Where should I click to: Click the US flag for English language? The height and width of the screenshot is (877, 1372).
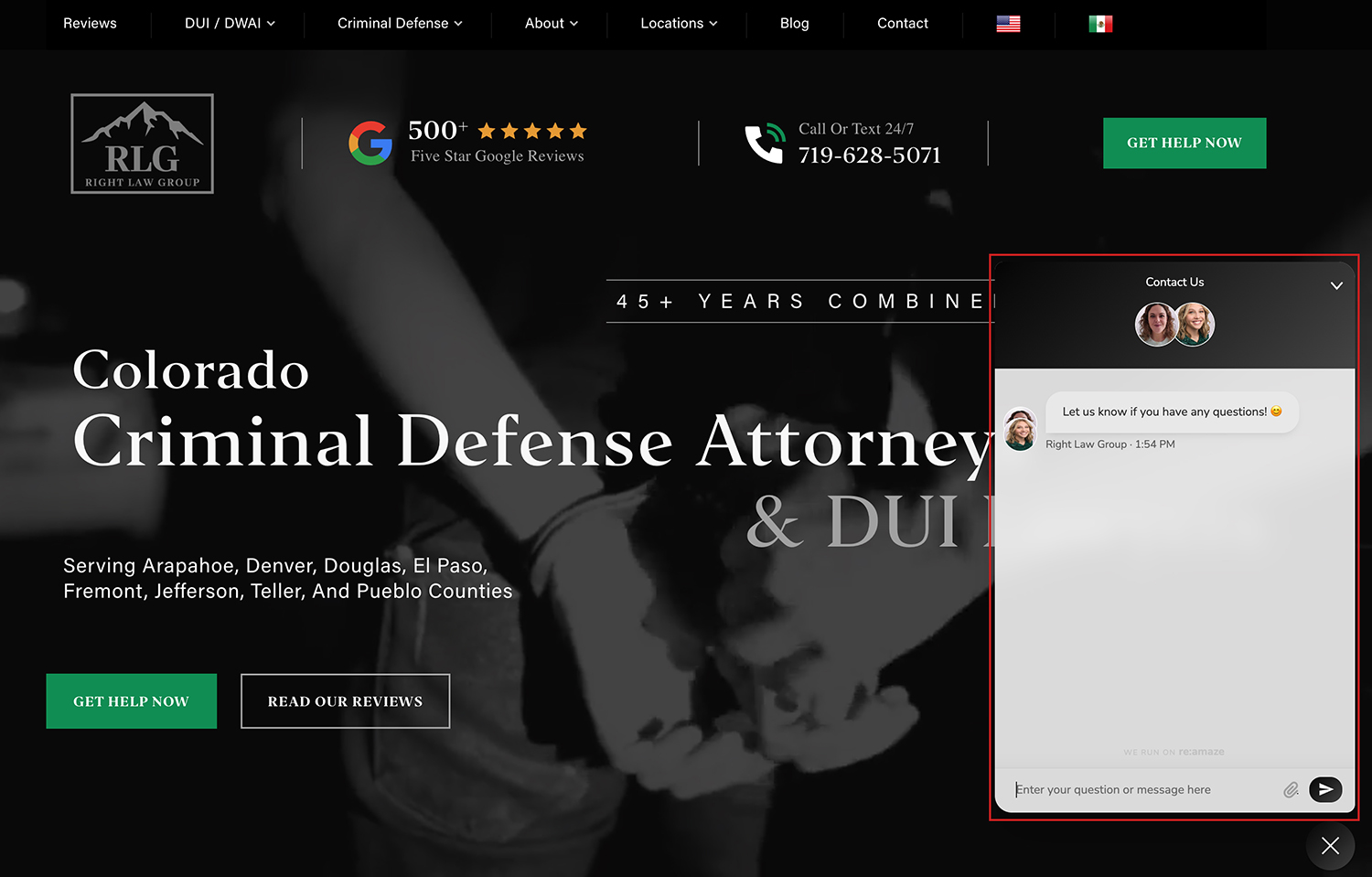click(1008, 24)
